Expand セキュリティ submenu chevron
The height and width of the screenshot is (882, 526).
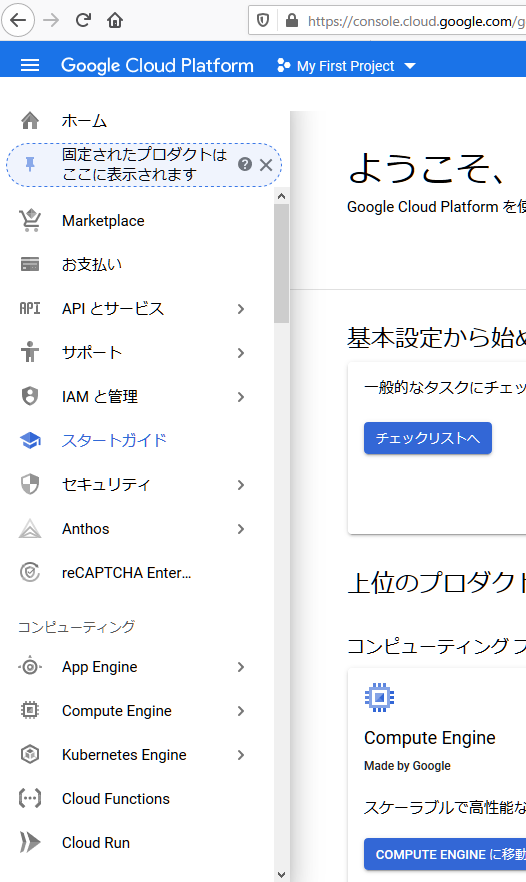tap(241, 485)
